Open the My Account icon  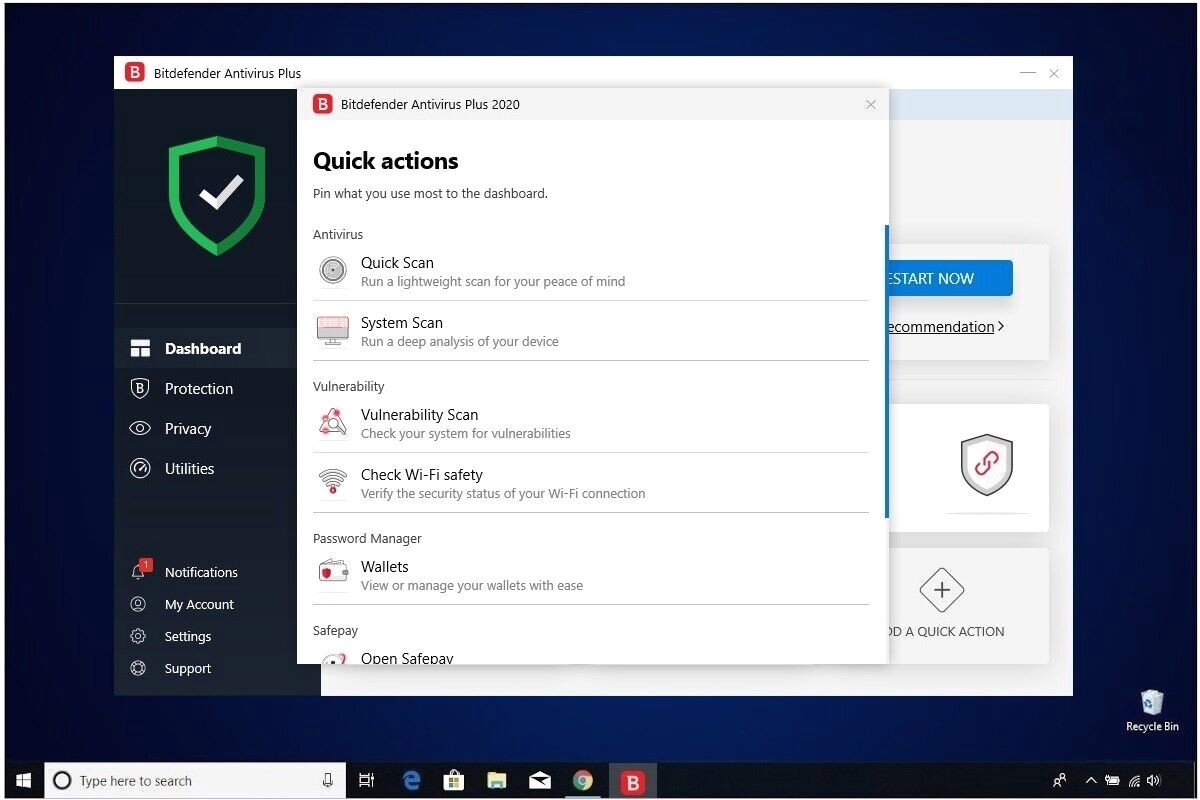141,604
